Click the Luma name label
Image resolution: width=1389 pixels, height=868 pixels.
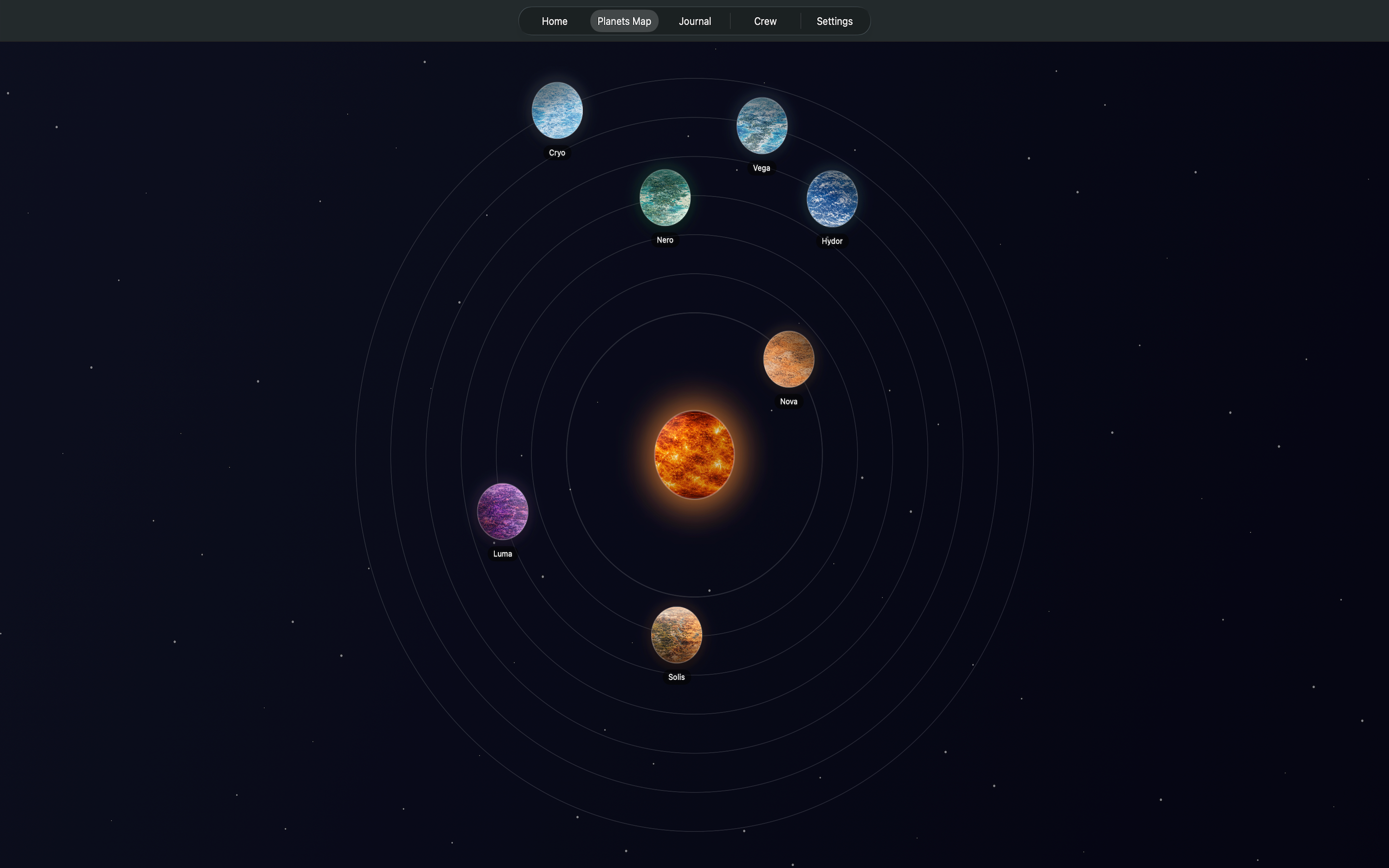tap(502, 554)
